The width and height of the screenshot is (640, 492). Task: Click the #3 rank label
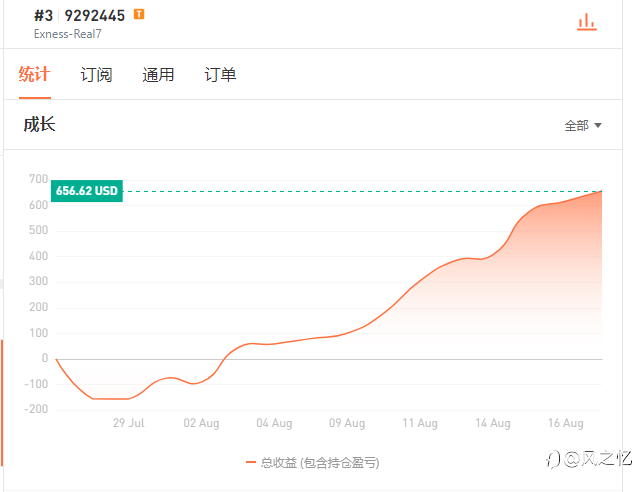pyautogui.click(x=44, y=15)
